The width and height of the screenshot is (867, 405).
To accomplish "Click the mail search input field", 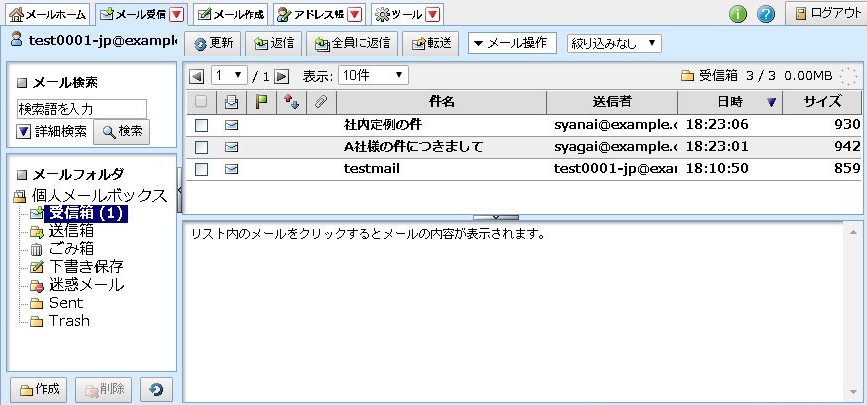I will click(82, 108).
